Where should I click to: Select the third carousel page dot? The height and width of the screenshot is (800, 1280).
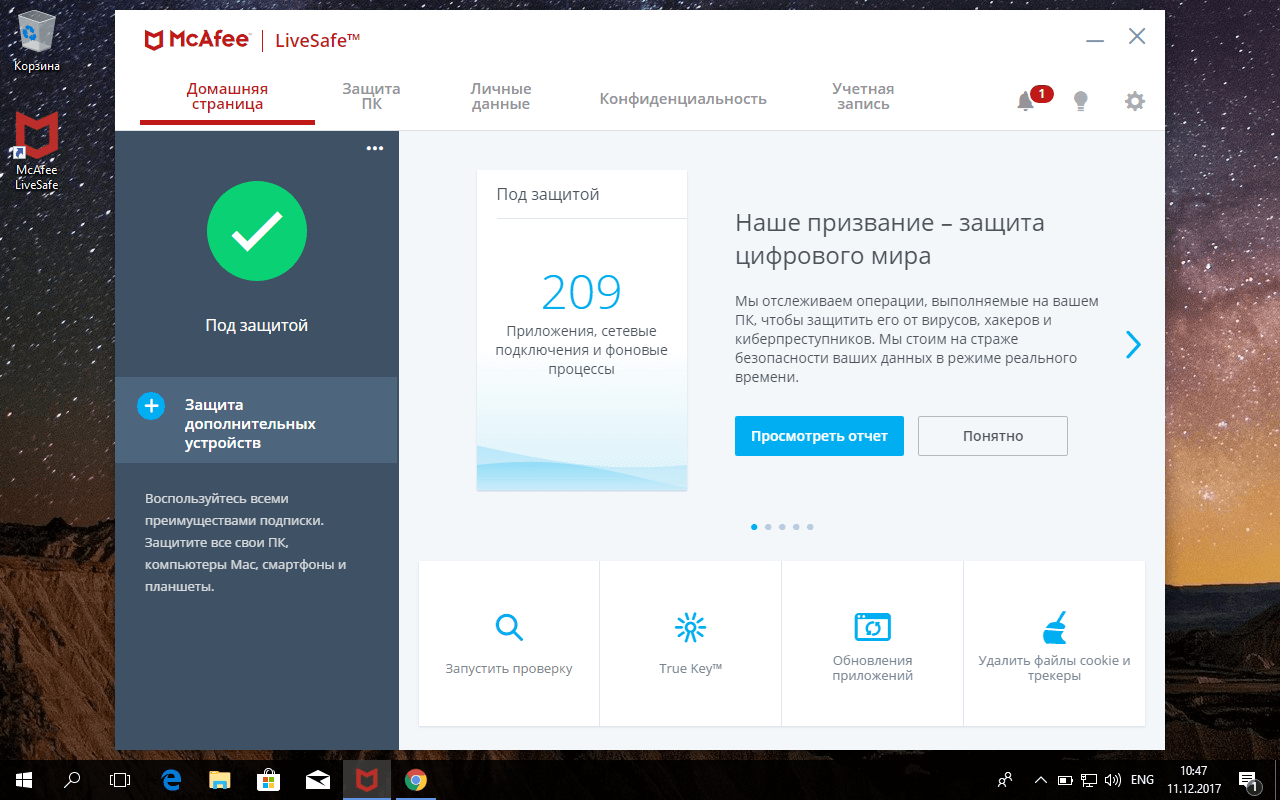pyautogui.click(x=782, y=526)
